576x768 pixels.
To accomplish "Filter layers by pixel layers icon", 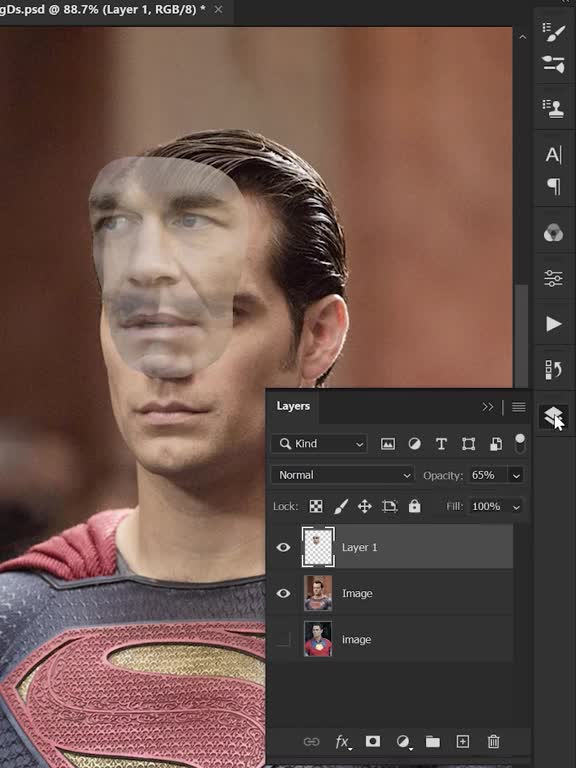I will [x=387, y=444].
